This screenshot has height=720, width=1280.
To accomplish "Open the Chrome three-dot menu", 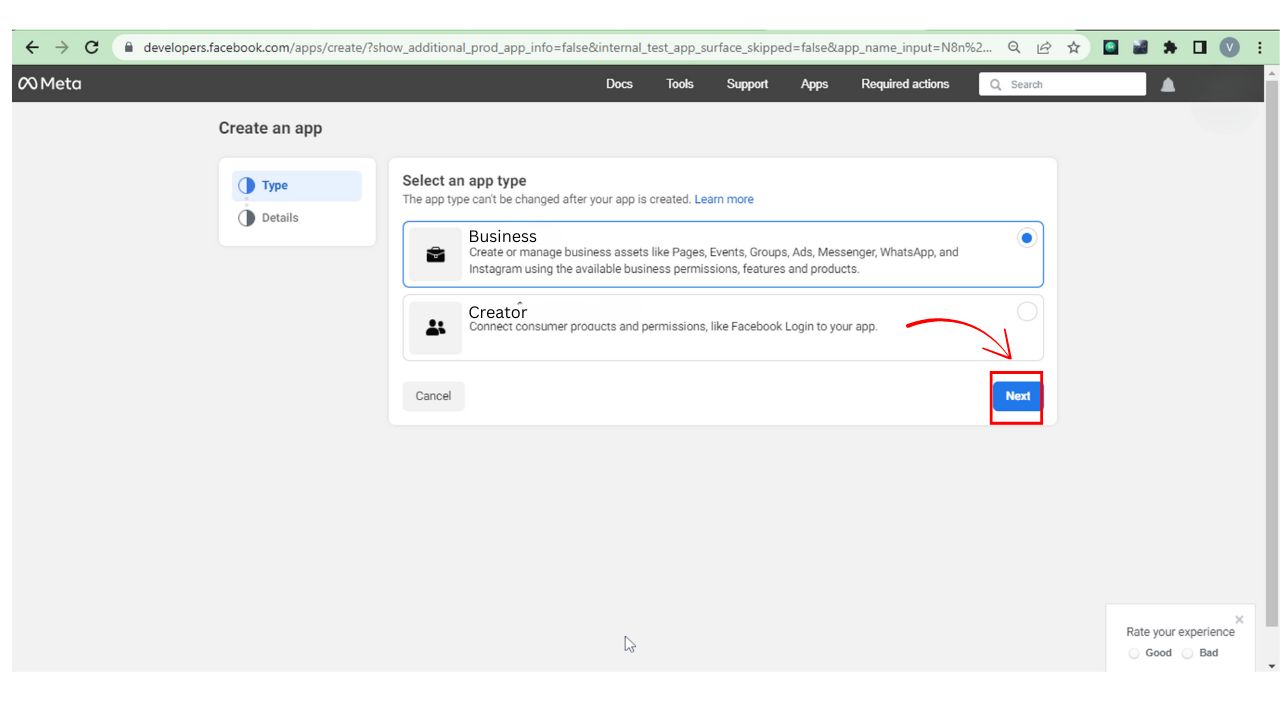I will (1259, 47).
